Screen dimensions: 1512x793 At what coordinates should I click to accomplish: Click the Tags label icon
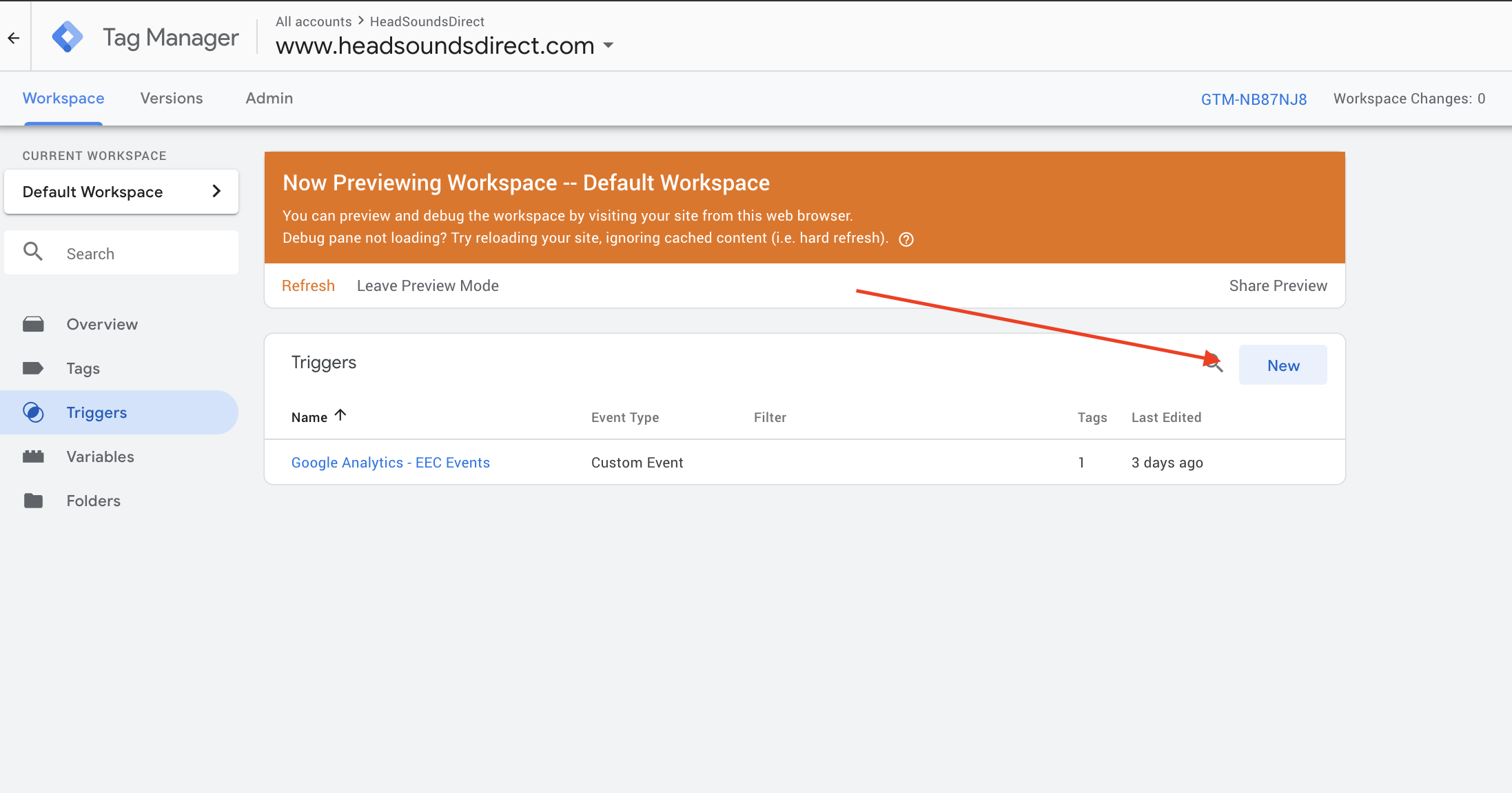[x=33, y=368]
